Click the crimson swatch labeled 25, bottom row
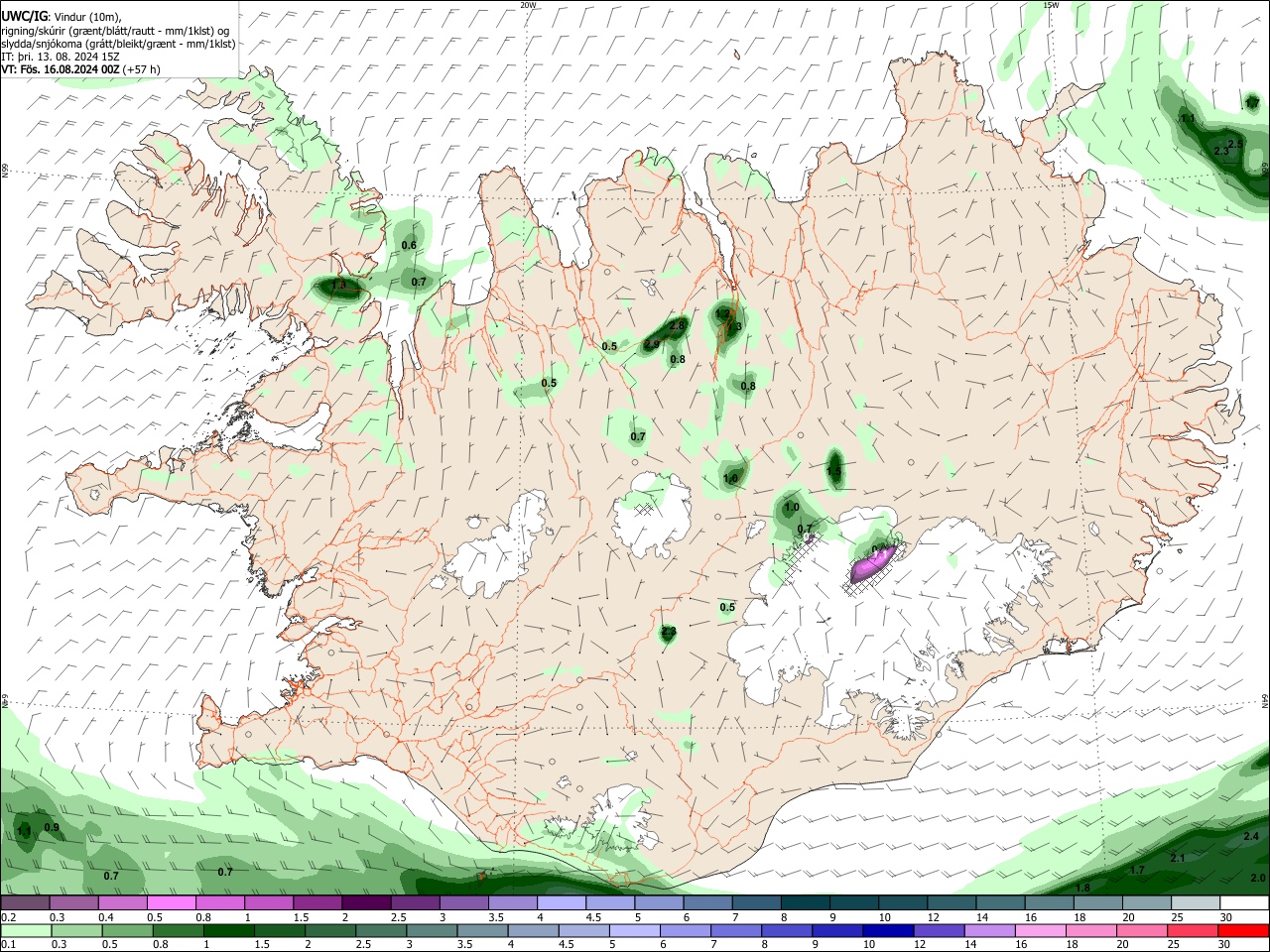This screenshot has height=952, width=1270. (x=1193, y=931)
